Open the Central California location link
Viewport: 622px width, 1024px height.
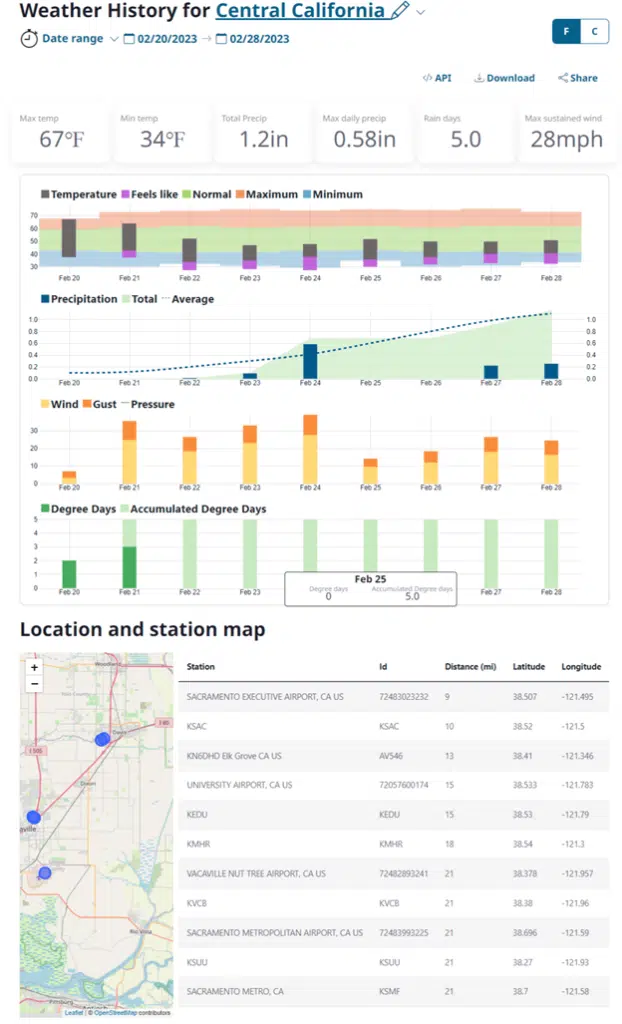[300, 11]
